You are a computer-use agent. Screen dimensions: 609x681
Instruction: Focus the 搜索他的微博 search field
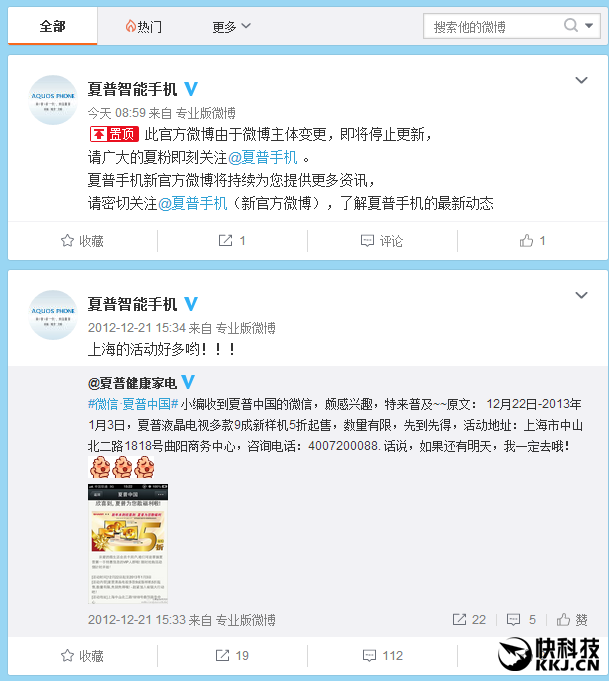coord(493,26)
